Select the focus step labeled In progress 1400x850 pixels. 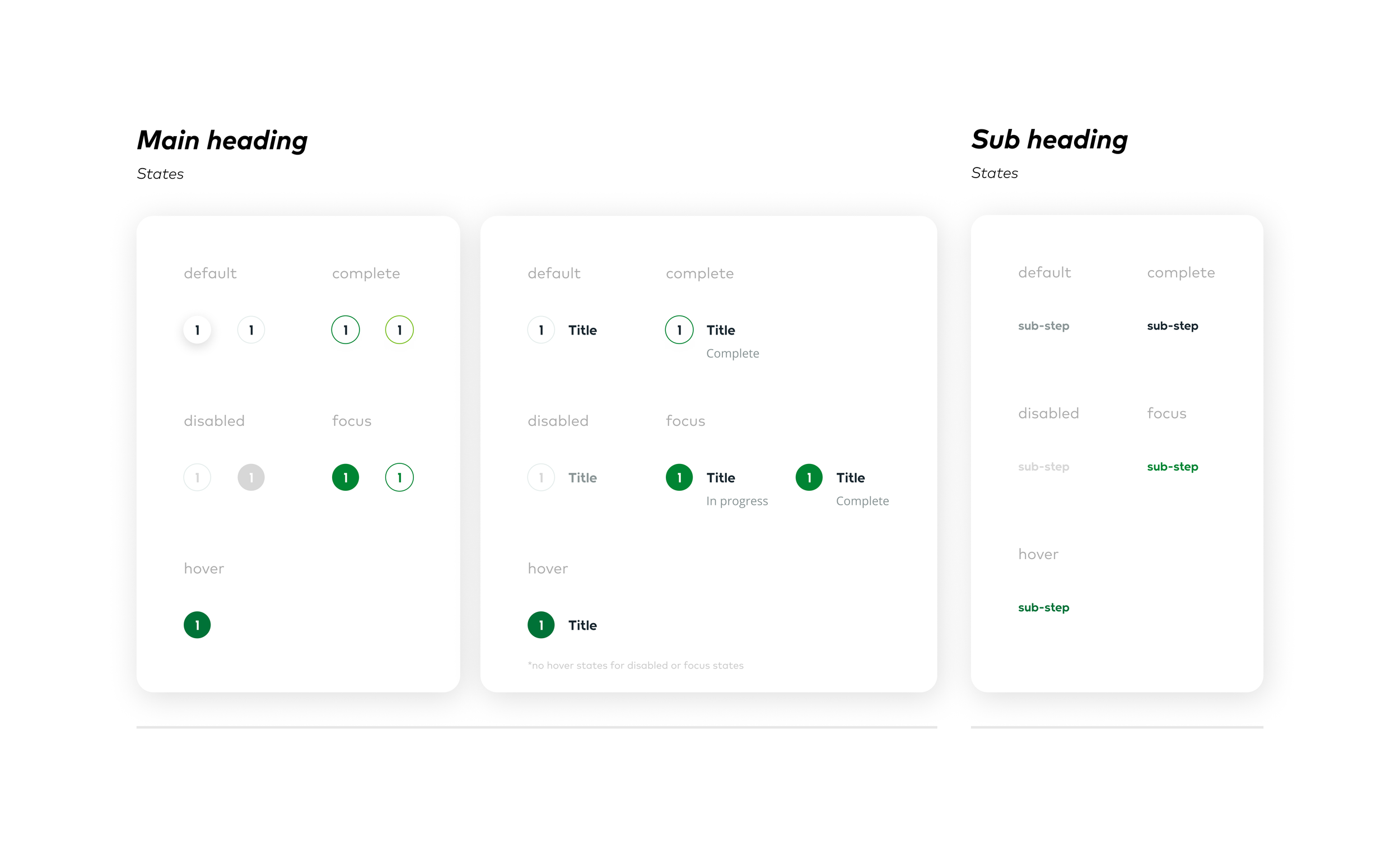(679, 477)
